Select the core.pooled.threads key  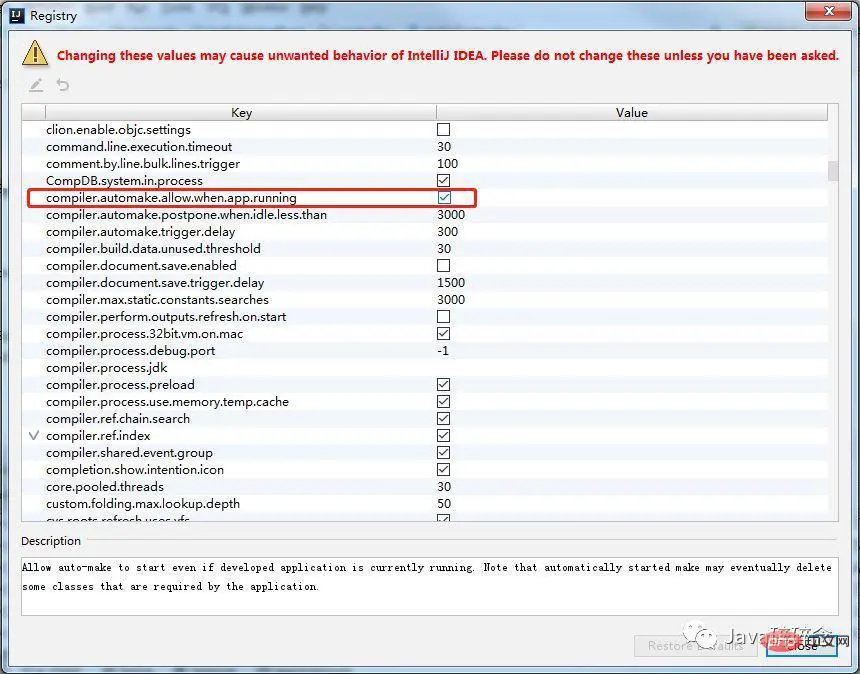[x=105, y=486]
